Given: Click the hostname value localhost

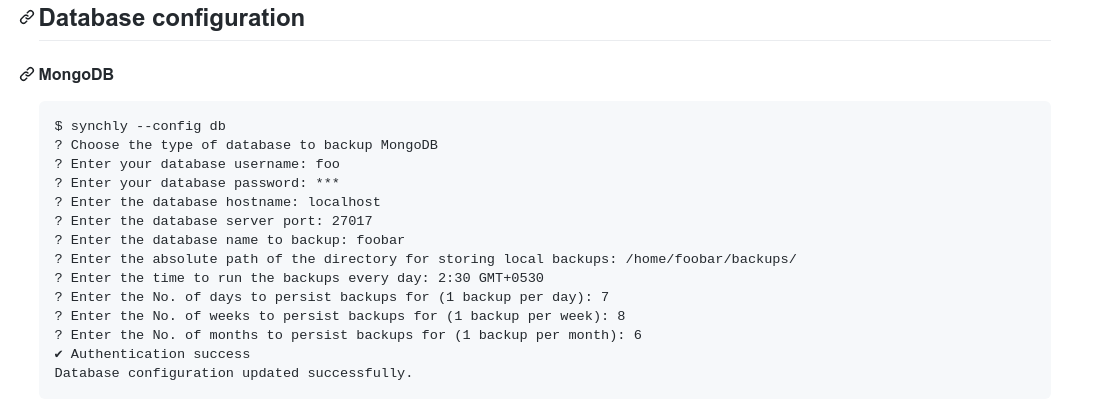Looking at the screenshot, I should coord(344,202).
